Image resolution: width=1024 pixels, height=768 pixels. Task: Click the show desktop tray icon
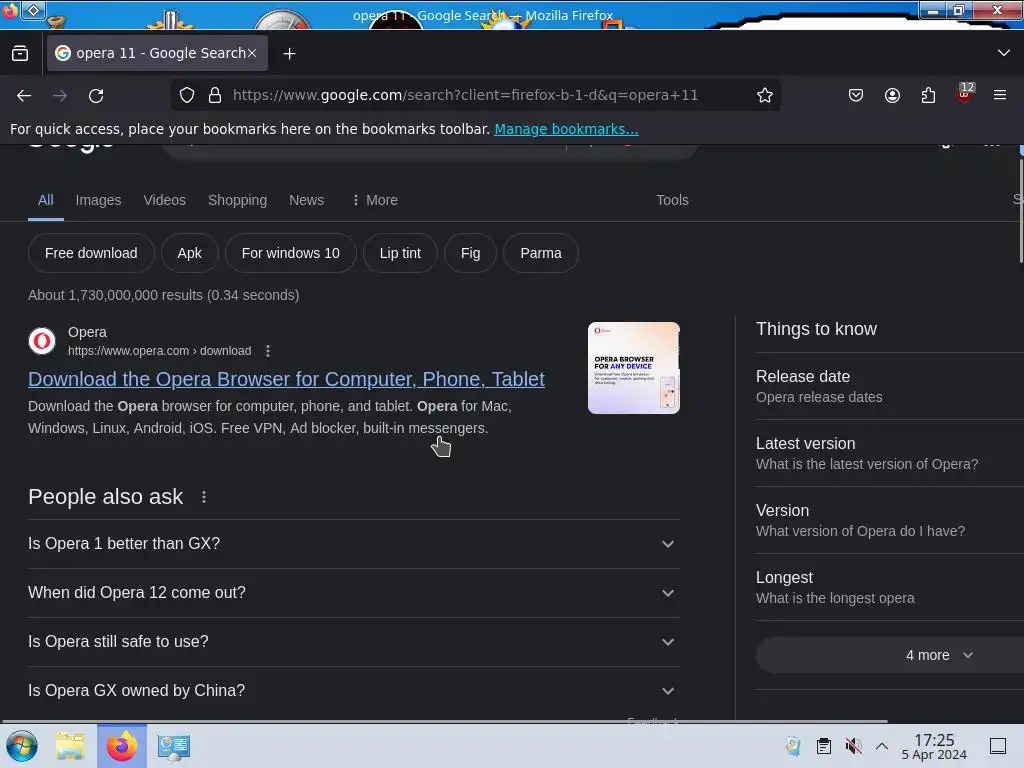pyautogui.click(x=998, y=746)
